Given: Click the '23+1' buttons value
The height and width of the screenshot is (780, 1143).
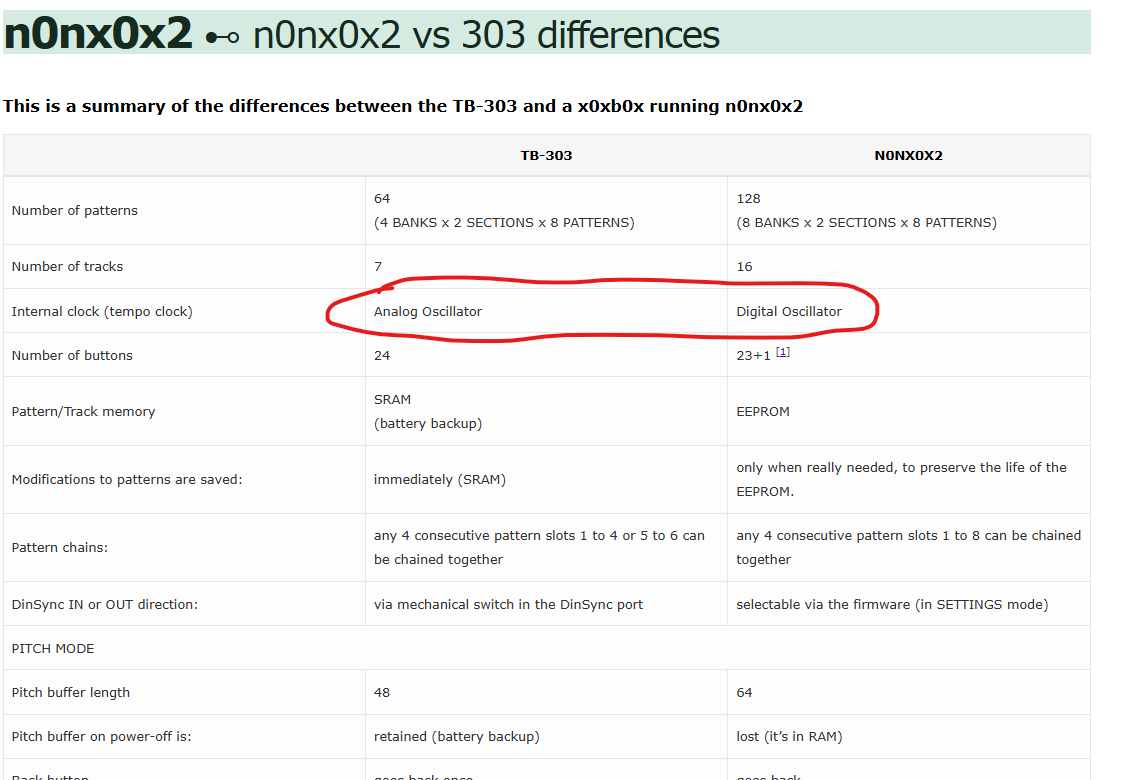Looking at the screenshot, I should [x=753, y=356].
